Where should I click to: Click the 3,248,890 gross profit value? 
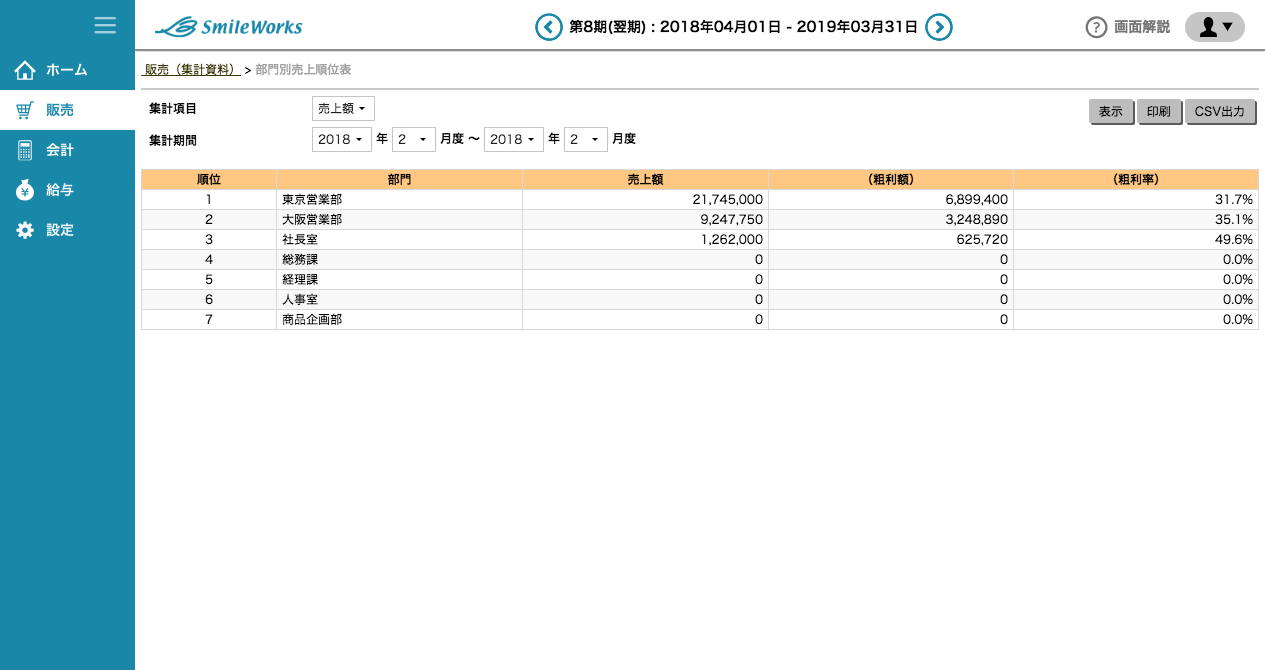click(976, 220)
